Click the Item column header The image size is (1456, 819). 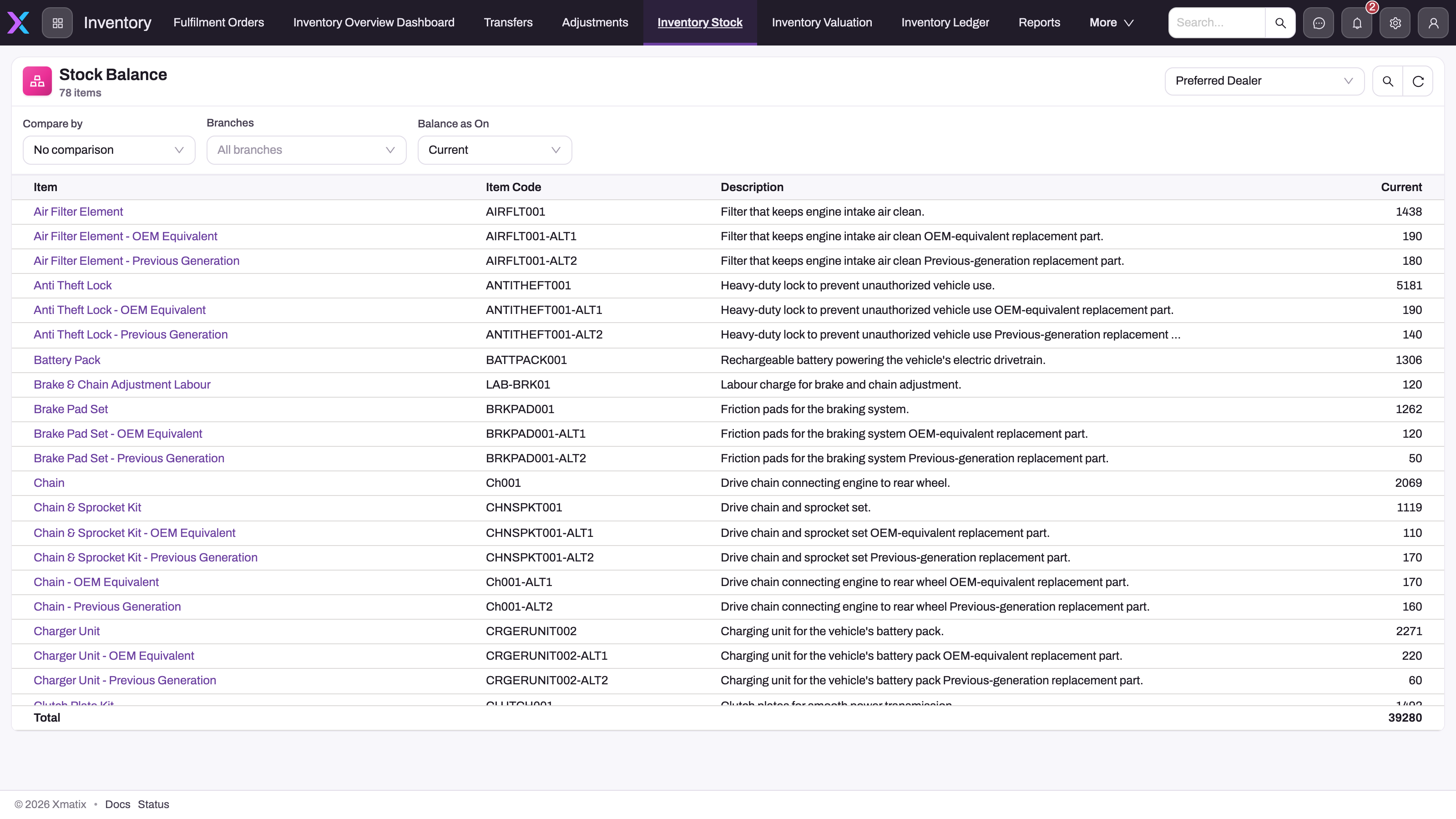(45, 187)
